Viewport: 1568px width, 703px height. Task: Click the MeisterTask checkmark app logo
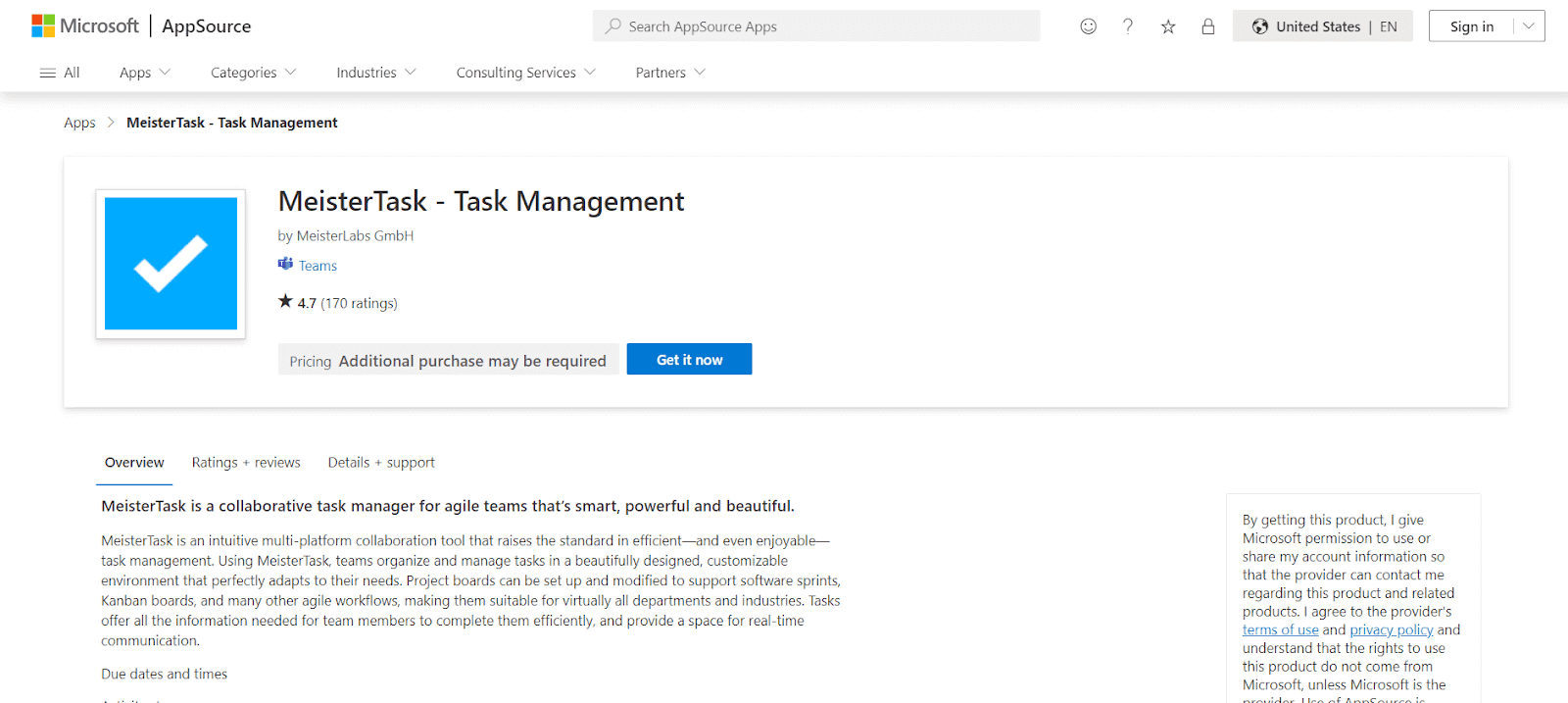pyautogui.click(x=171, y=264)
